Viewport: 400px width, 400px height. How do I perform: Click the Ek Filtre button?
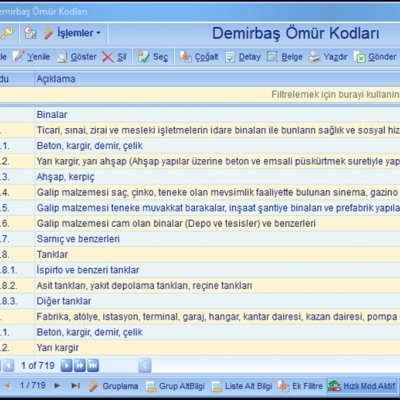point(300,386)
